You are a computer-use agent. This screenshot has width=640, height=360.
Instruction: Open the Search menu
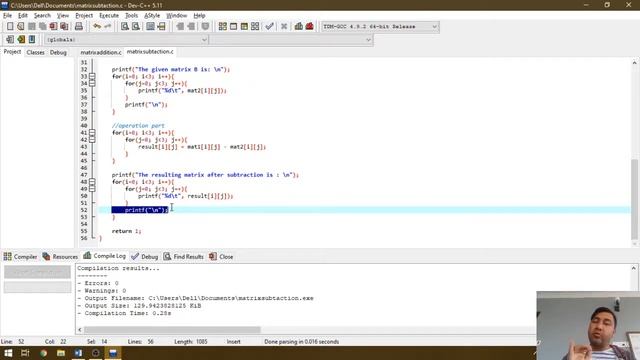click(42, 16)
